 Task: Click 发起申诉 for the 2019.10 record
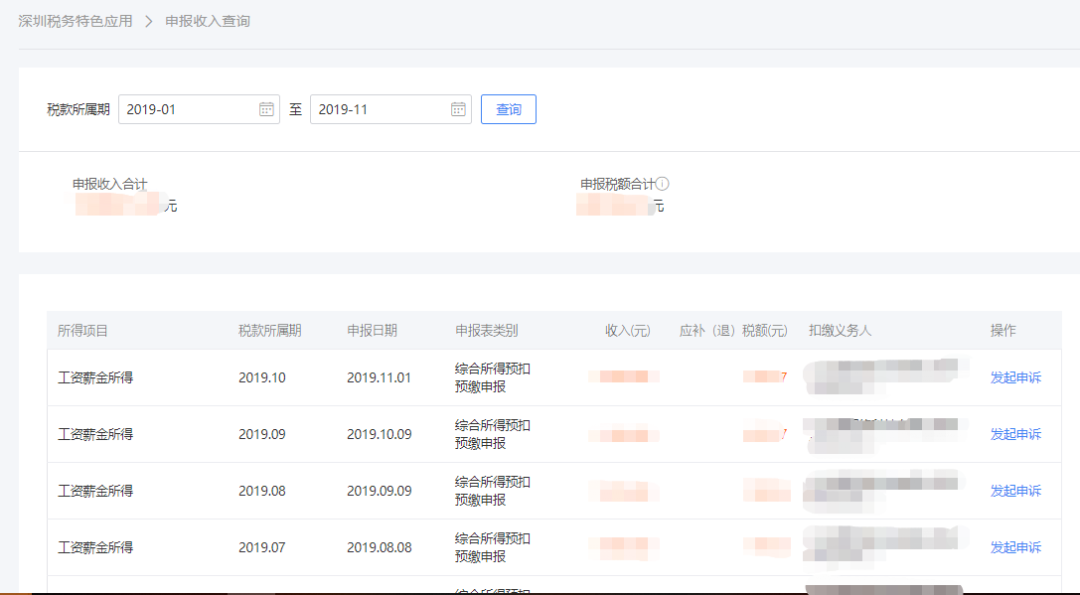coord(1015,377)
